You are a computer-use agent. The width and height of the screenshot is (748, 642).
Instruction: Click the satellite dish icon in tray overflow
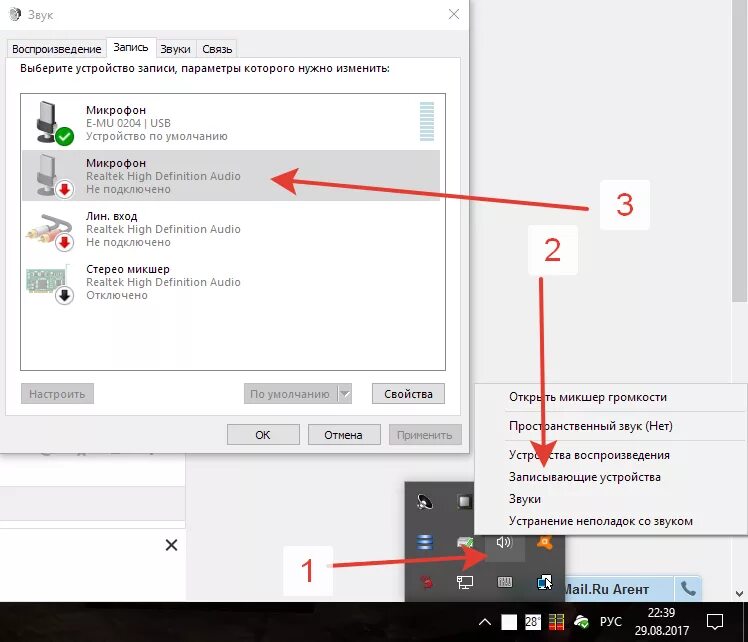tap(425, 502)
